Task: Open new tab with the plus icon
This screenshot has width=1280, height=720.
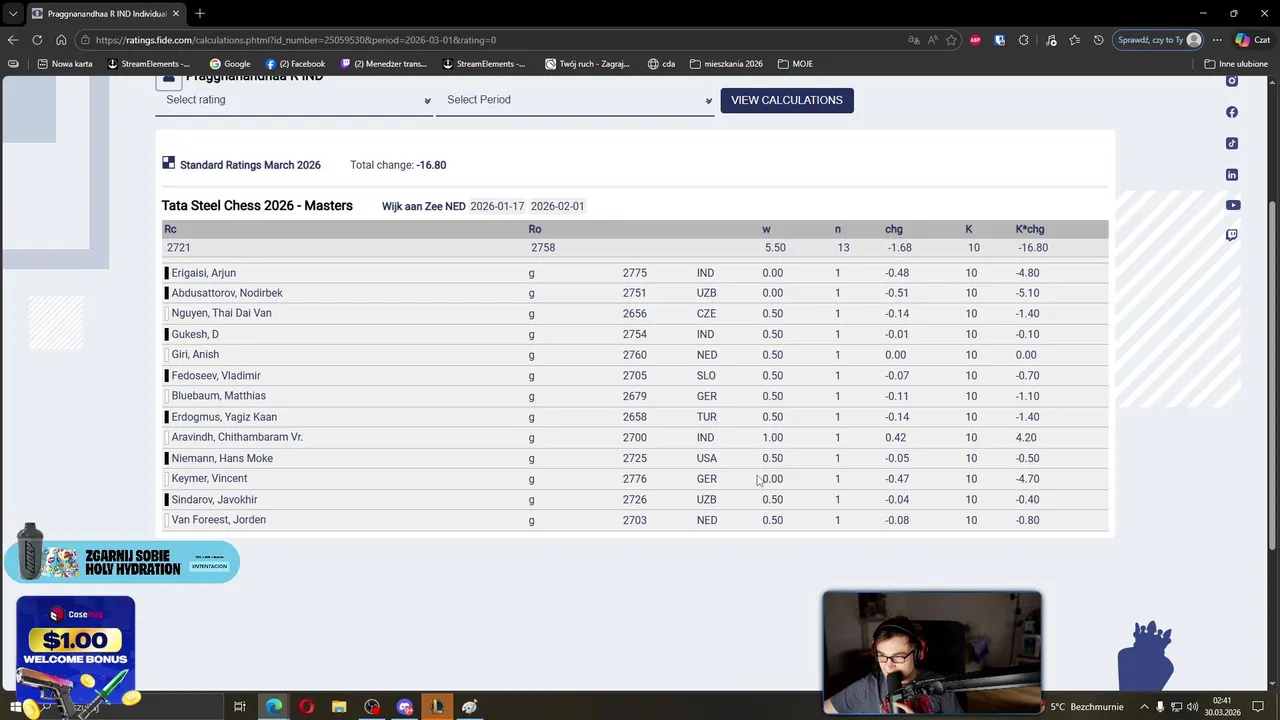Action: coord(200,13)
